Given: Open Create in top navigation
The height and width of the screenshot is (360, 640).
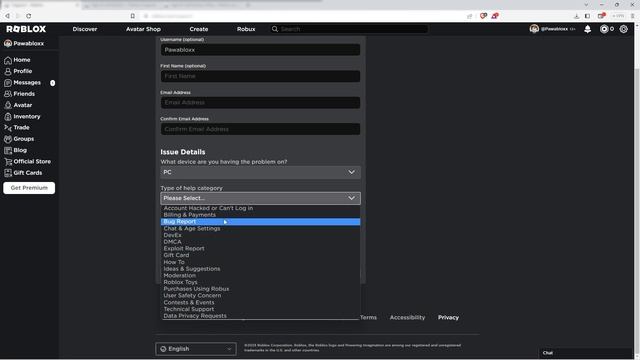Looking at the screenshot, I should (199, 29).
